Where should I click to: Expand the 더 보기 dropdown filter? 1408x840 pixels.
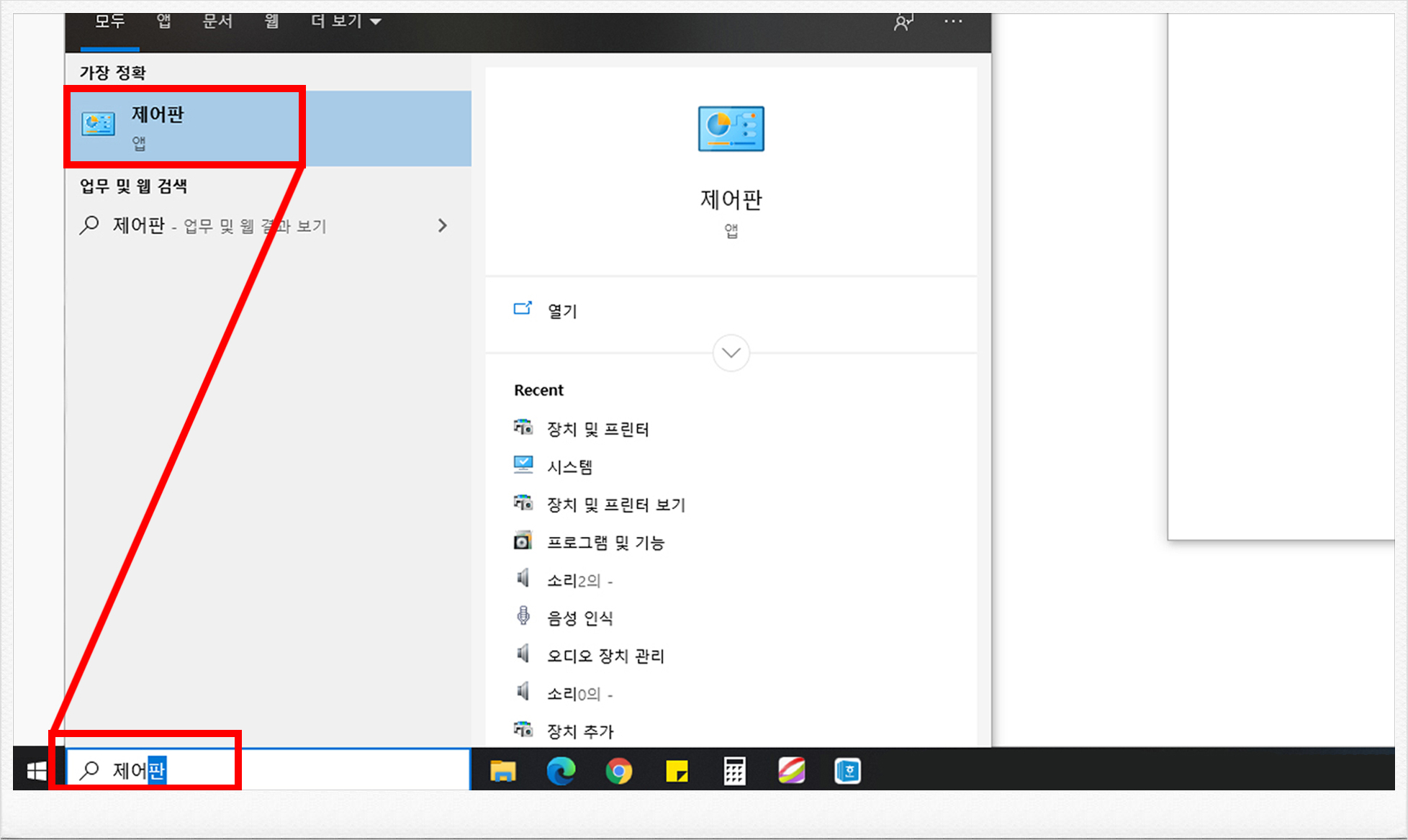[346, 22]
